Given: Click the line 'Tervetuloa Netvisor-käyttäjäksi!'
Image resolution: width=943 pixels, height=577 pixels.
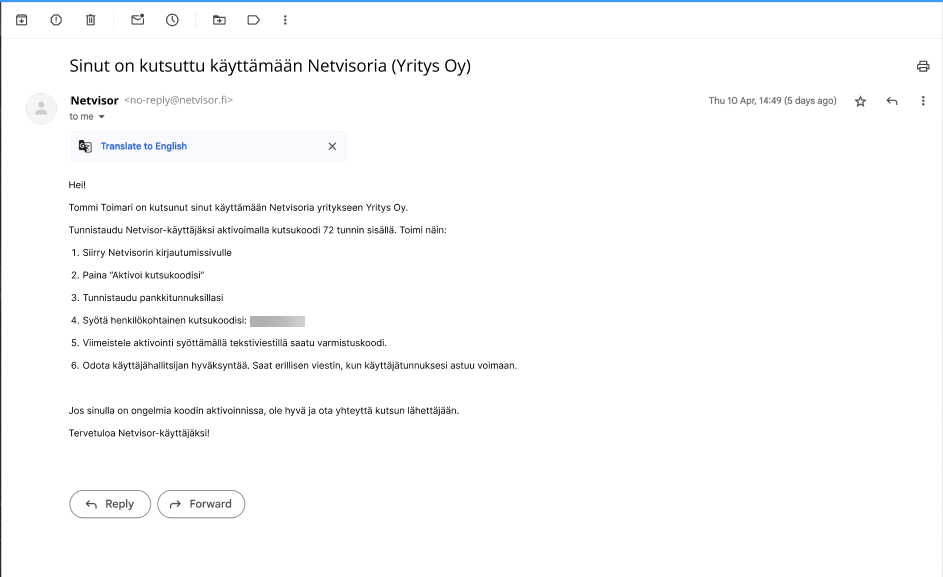Looking at the screenshot, I should pos(139,433).
